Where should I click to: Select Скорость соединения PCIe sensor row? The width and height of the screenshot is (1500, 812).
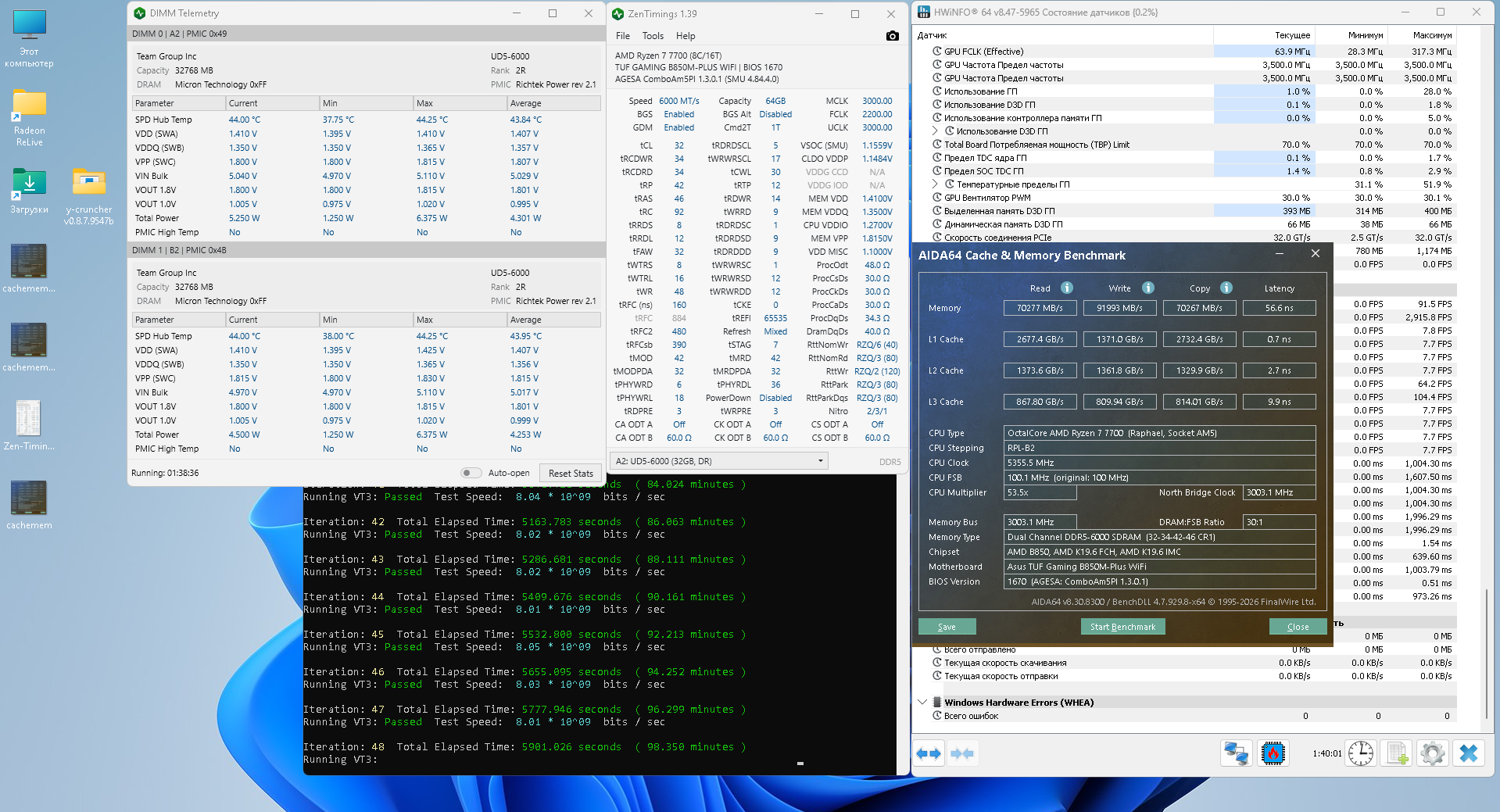1186,238
